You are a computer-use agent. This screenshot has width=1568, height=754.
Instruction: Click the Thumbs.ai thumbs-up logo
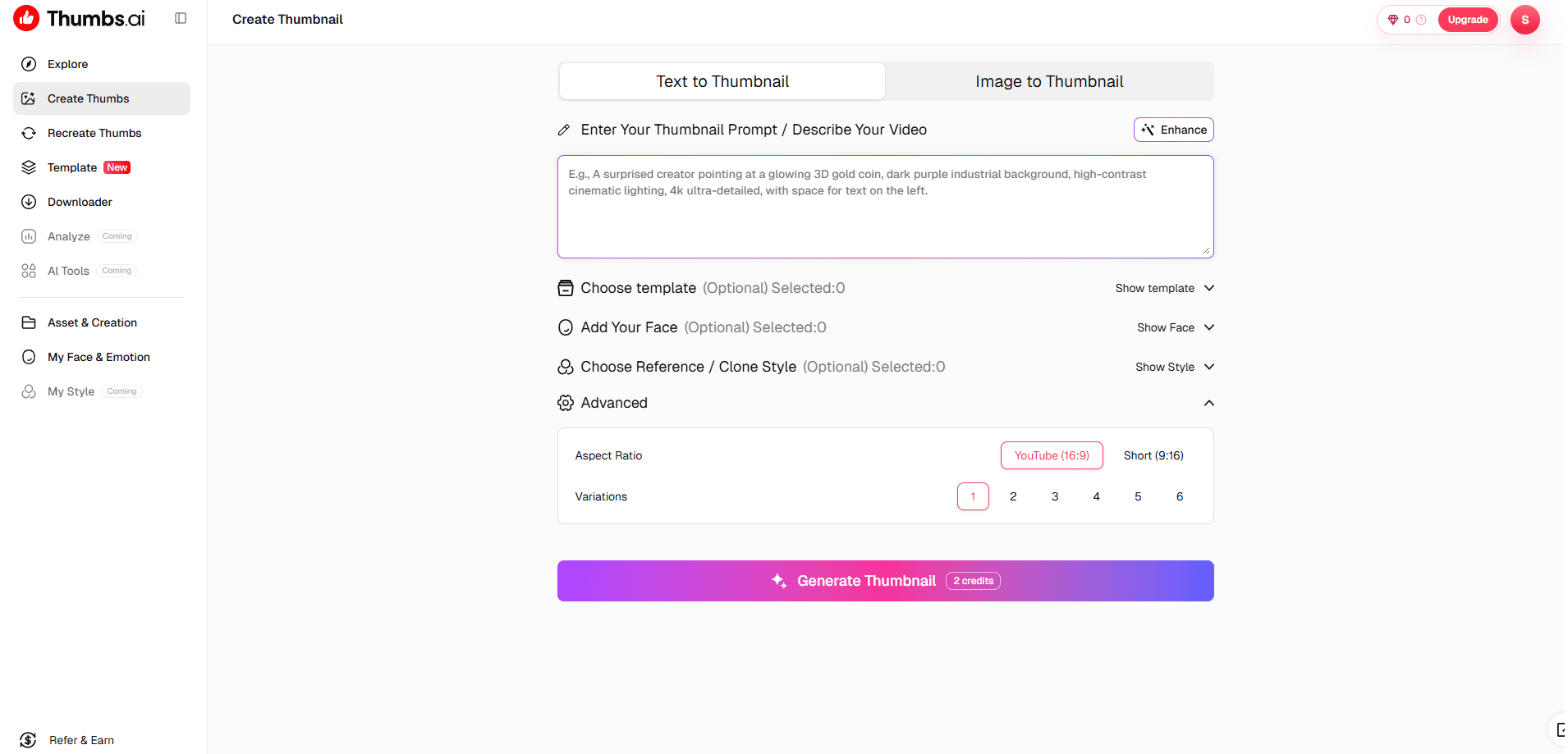(x=26, y=18)
